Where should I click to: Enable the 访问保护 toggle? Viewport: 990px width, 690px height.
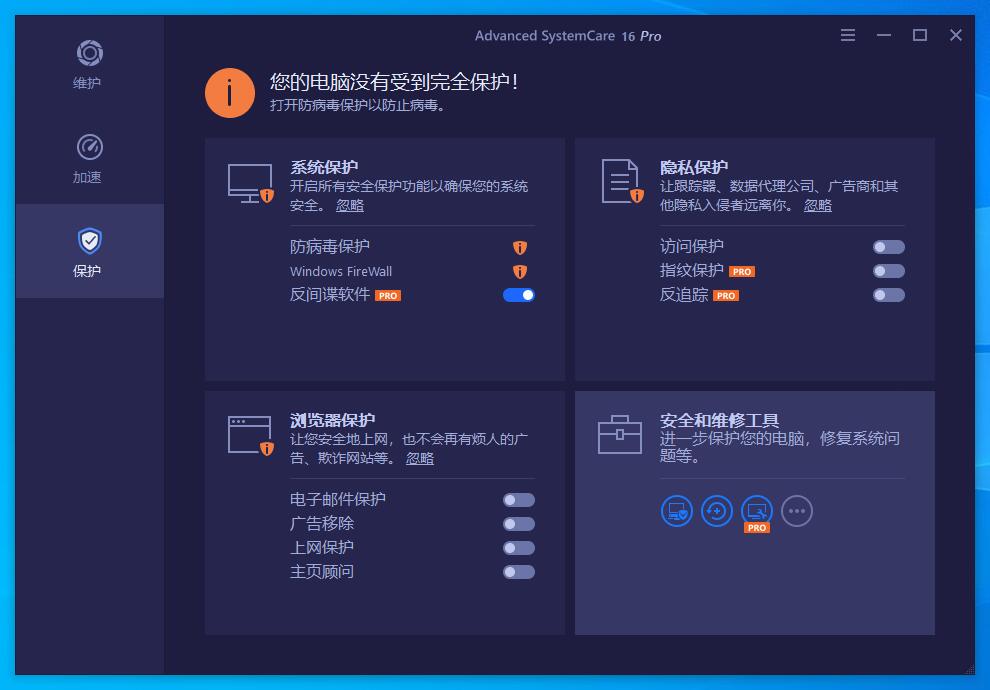[889, 247]
